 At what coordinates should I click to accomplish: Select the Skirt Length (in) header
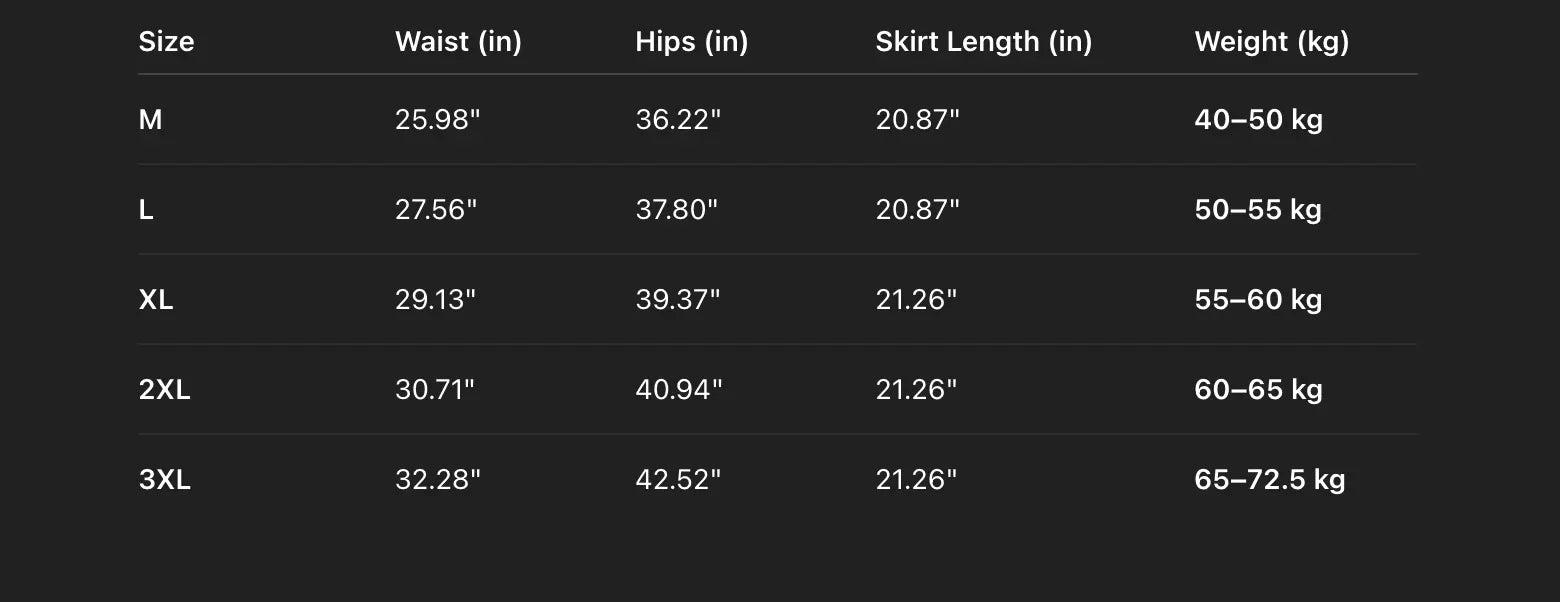[x=983, y=42]
